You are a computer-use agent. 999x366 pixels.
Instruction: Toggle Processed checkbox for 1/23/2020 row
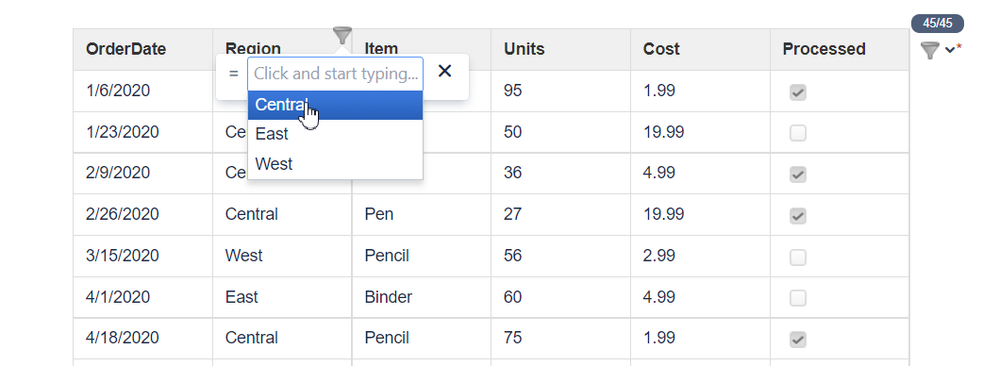tap(798, 133)
